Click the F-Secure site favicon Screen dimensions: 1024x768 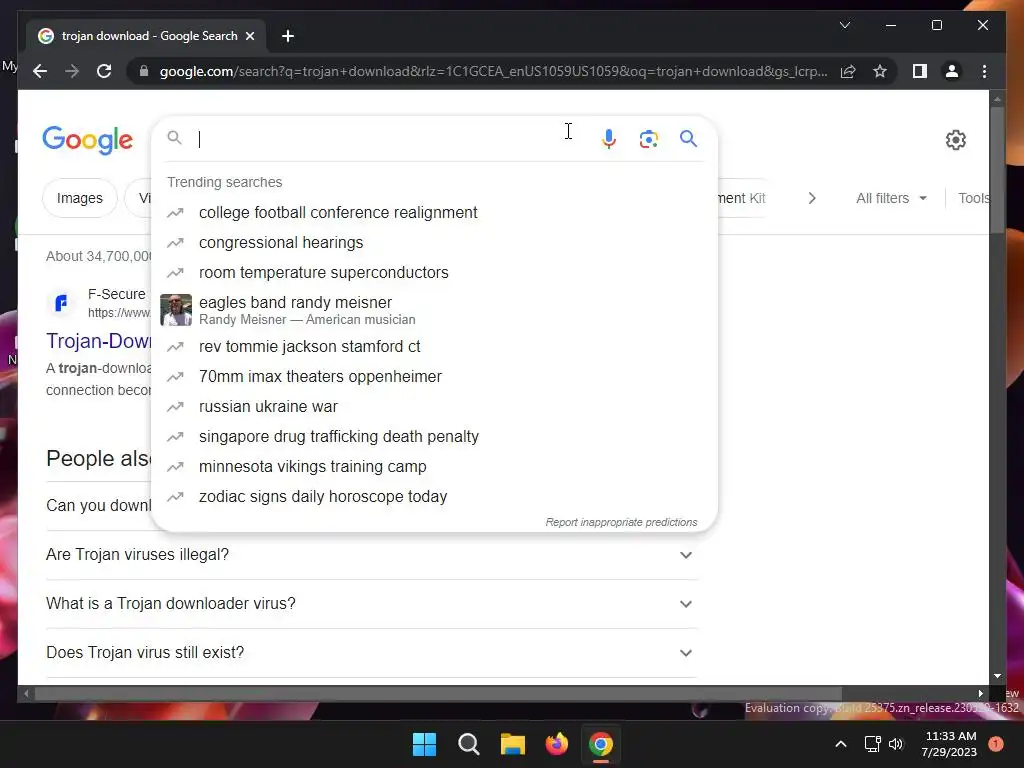[61, 303]
